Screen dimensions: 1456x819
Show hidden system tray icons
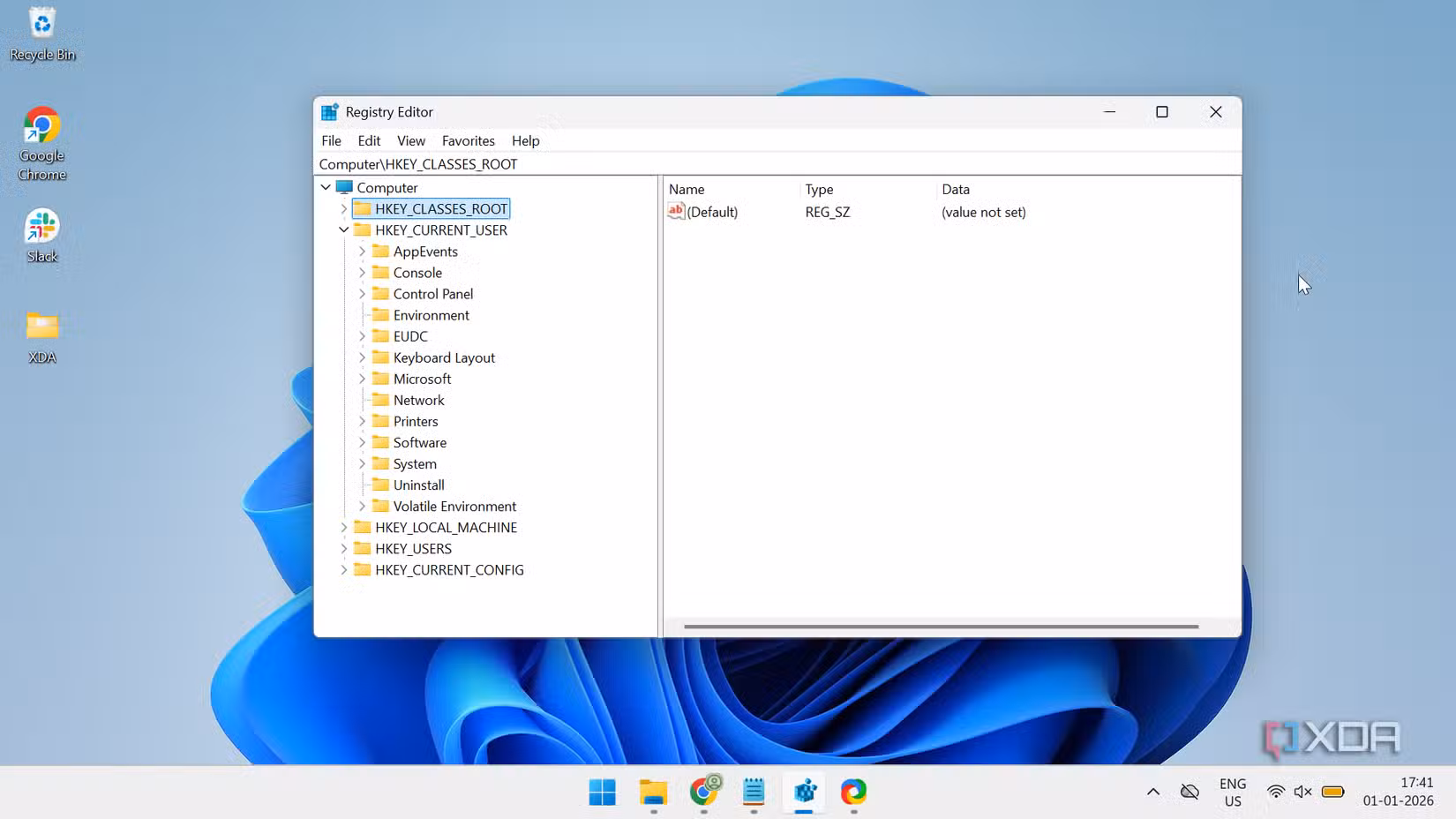(x=1153, y=792)
